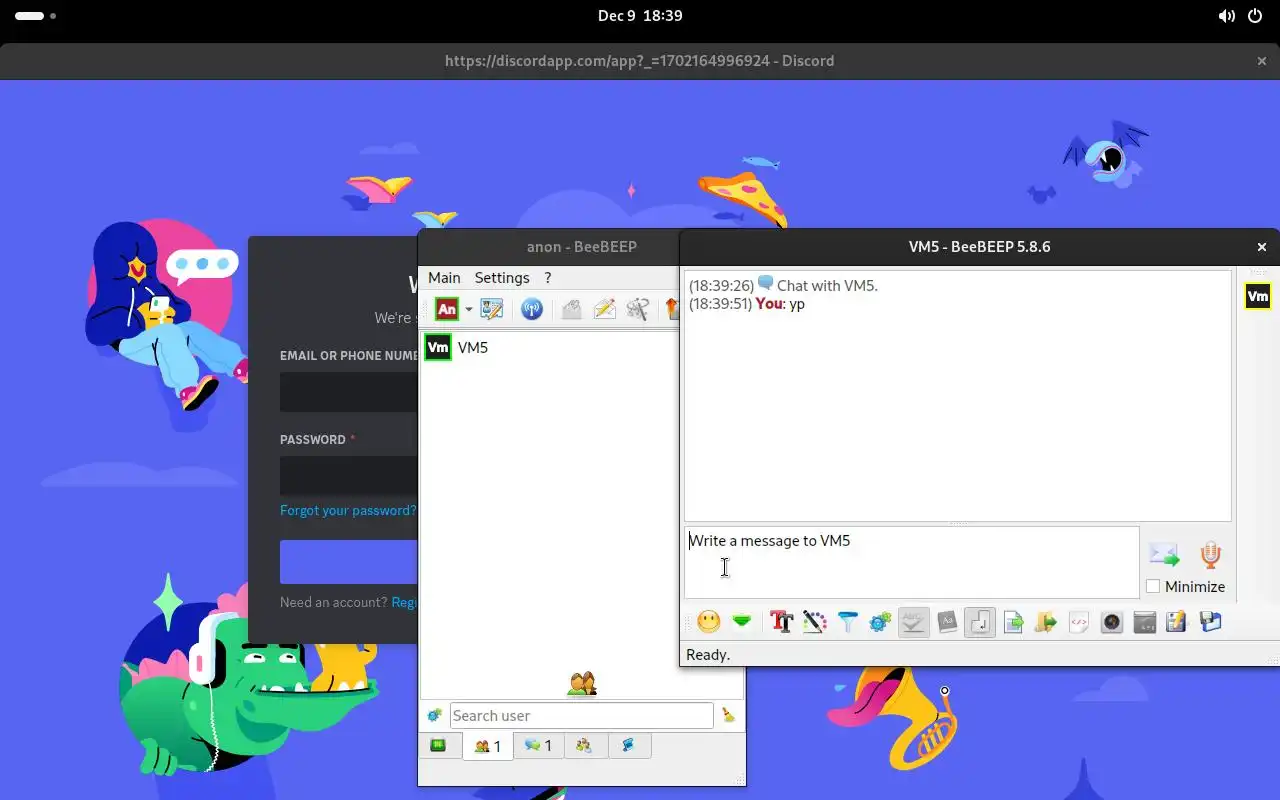Click the Discord email or phone input field
This screenshot has height=800, width=1280.
348,392
